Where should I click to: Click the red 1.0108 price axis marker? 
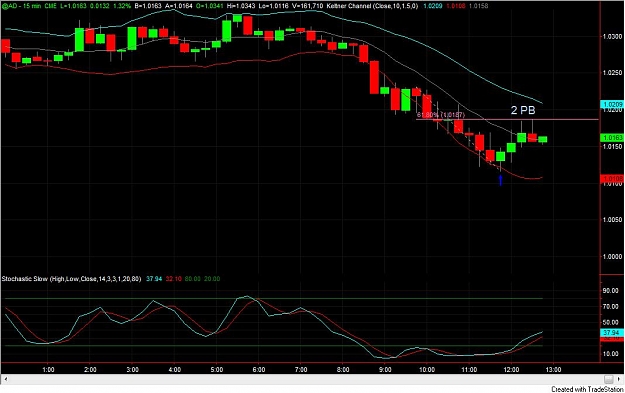pyautogui.click(x=612, y=179)
